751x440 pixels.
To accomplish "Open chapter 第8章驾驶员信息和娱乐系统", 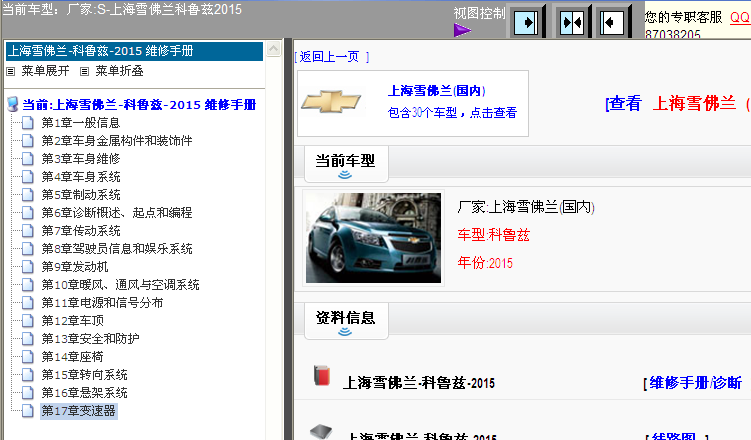I will tap(116, 249).
